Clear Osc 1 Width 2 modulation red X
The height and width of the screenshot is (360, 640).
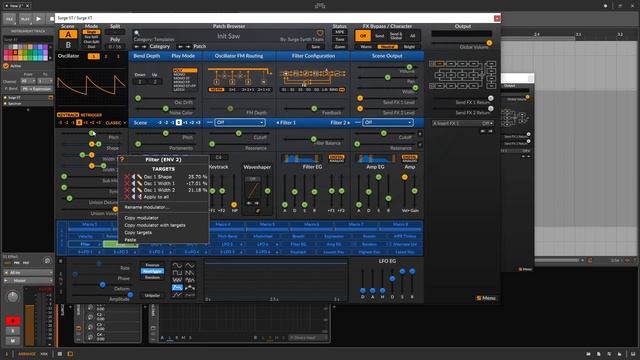[x=127, y=190]
